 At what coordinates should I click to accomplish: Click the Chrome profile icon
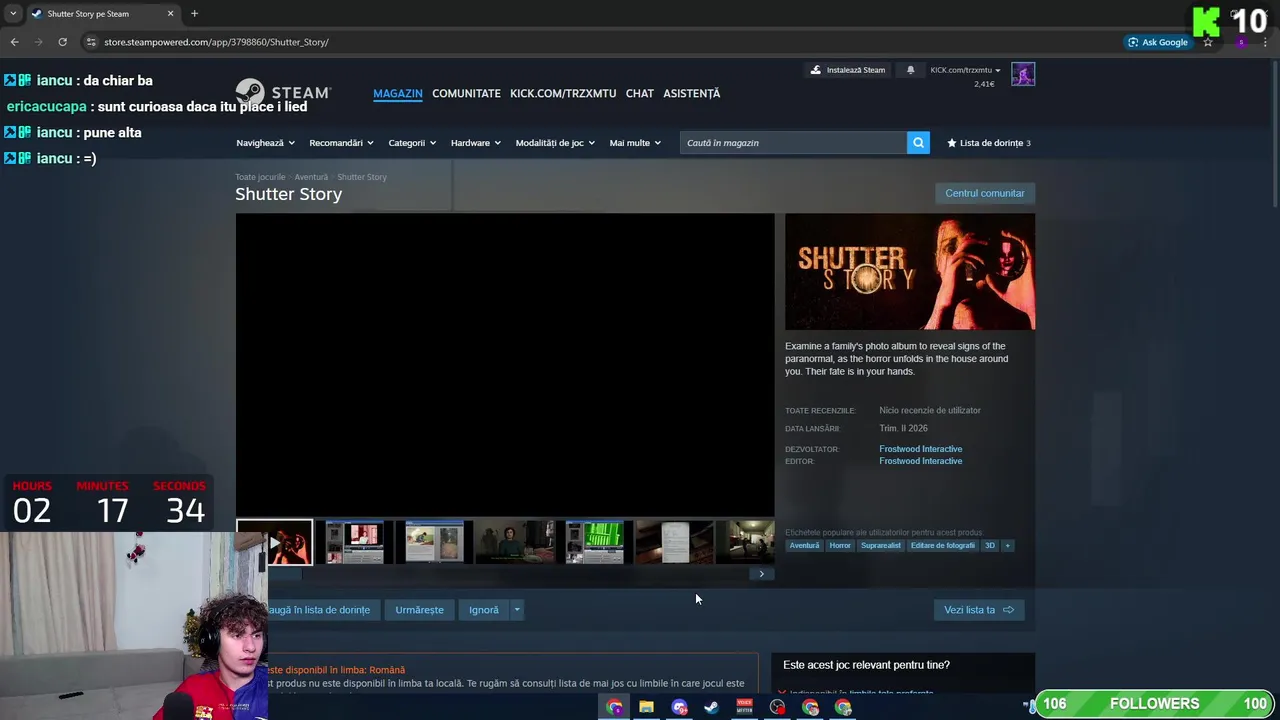pyautogui.click(x=1241, y=42)
